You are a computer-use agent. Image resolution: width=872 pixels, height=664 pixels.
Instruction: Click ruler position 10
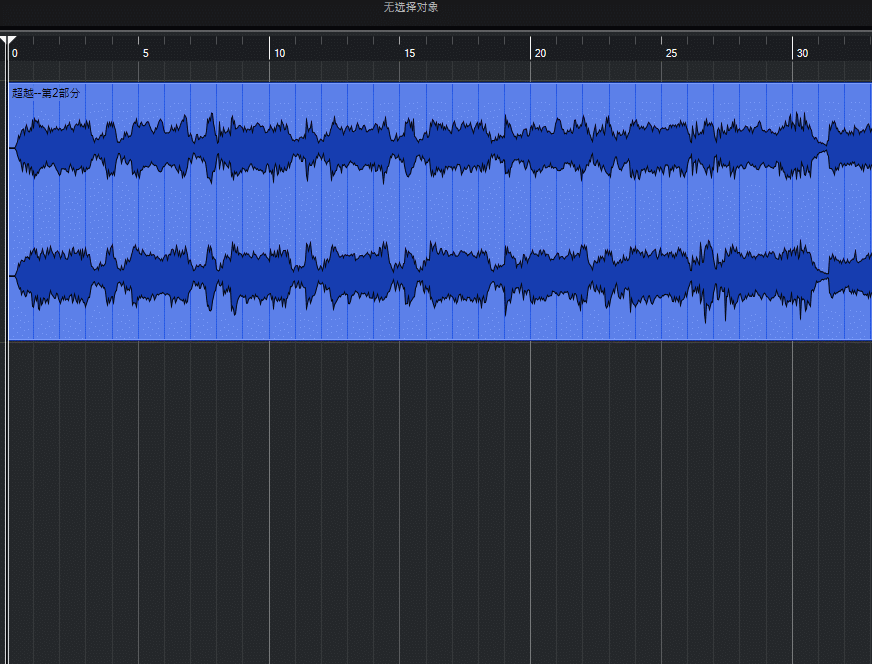280,53
